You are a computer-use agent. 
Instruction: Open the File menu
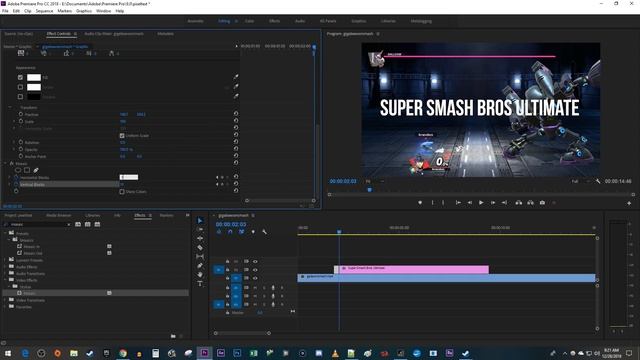(x=5, y=11)
